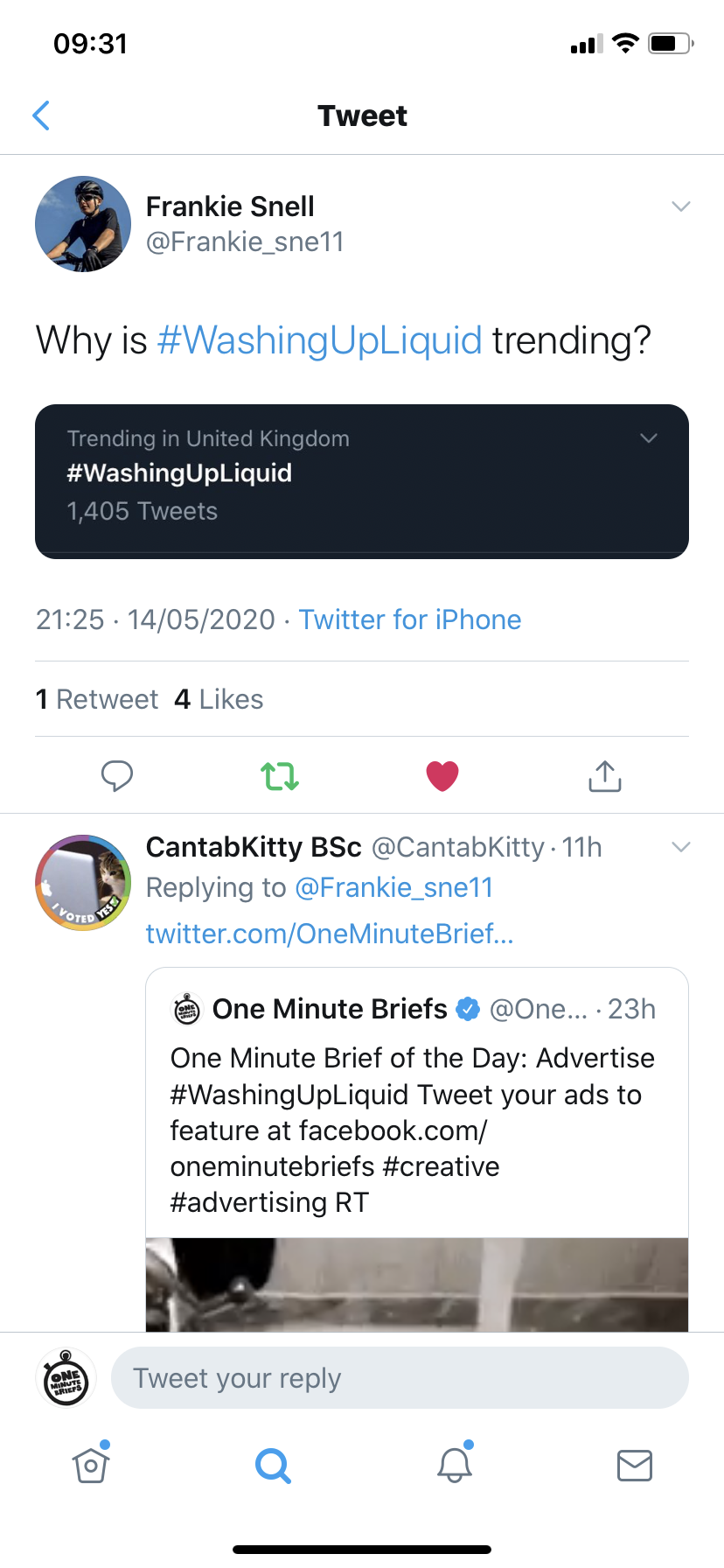Open the Messages envelope tab
The width and height of the screenshot is (724, 1568).
tap(635, 1465)
